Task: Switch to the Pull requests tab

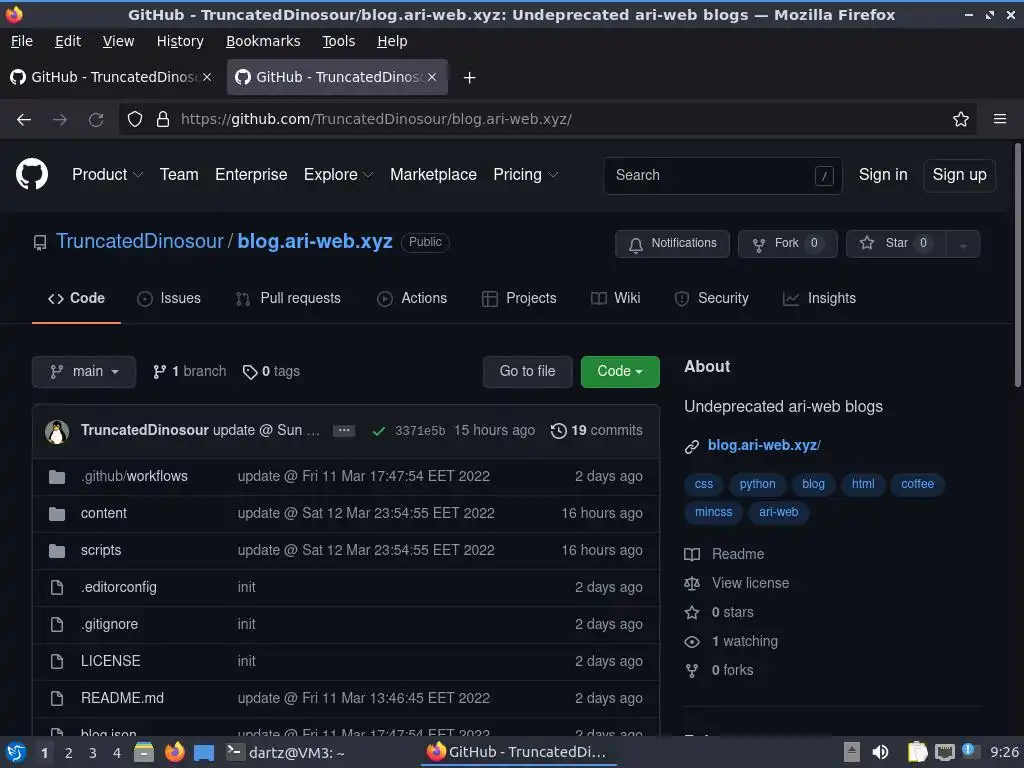Action: click(288, 298)
